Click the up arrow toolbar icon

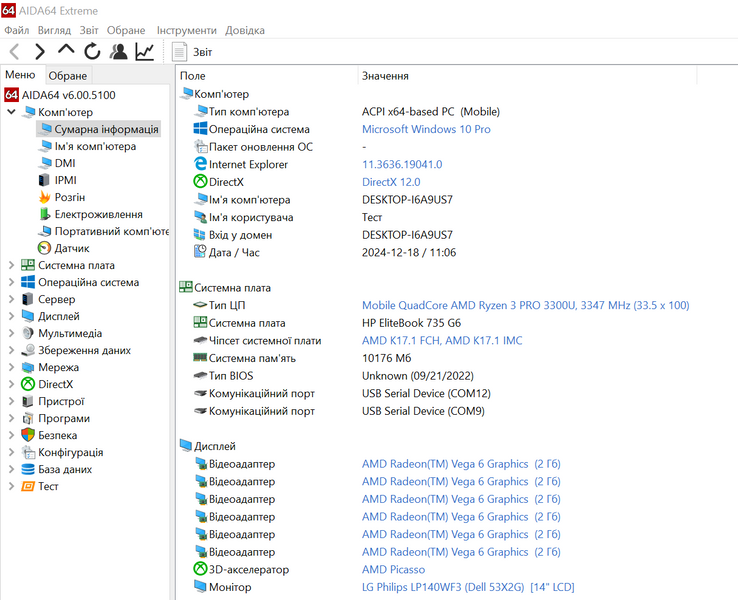pyautogui.click(x=66, y=50)
